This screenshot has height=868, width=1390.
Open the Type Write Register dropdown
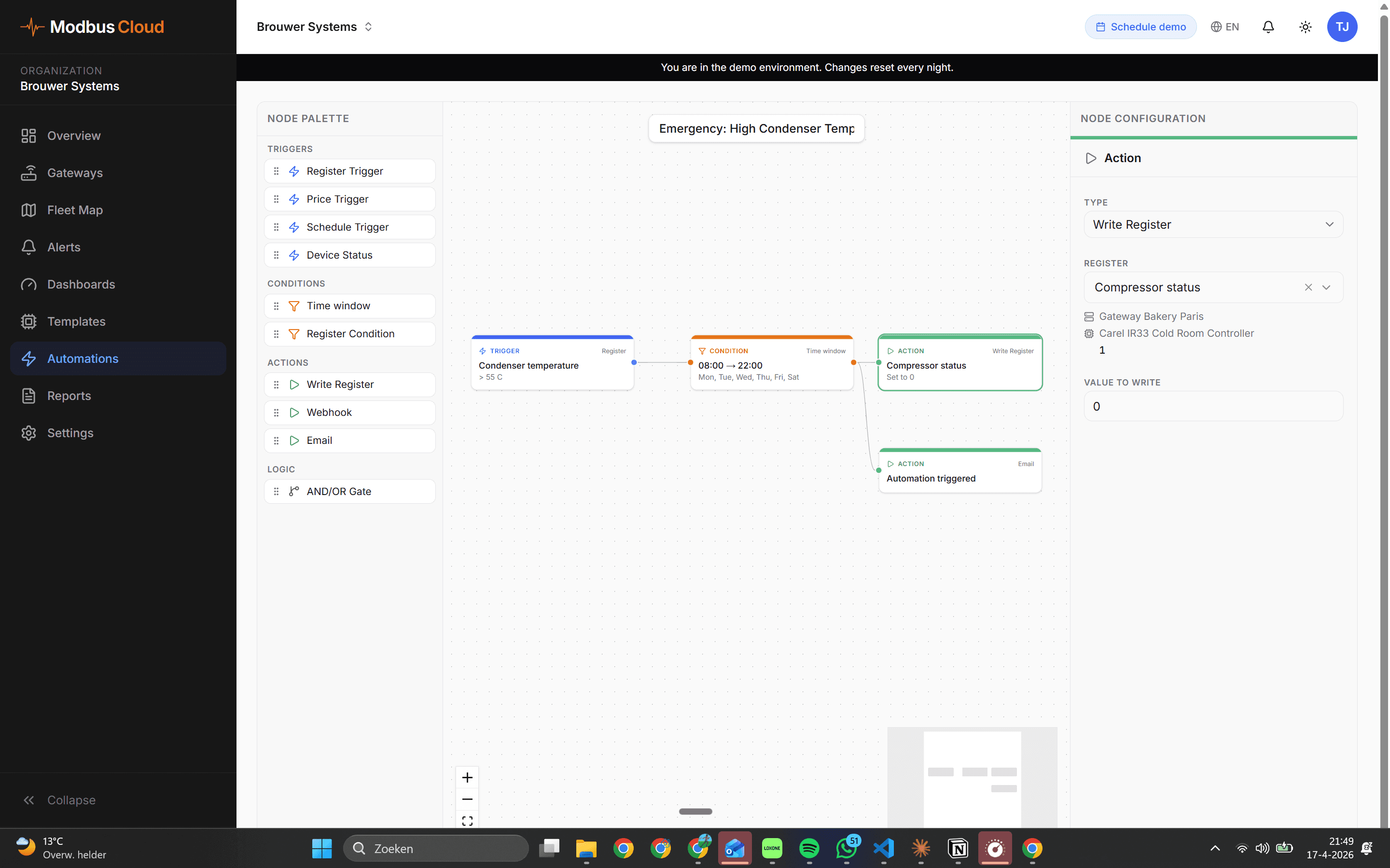[x=1212, y=224]
